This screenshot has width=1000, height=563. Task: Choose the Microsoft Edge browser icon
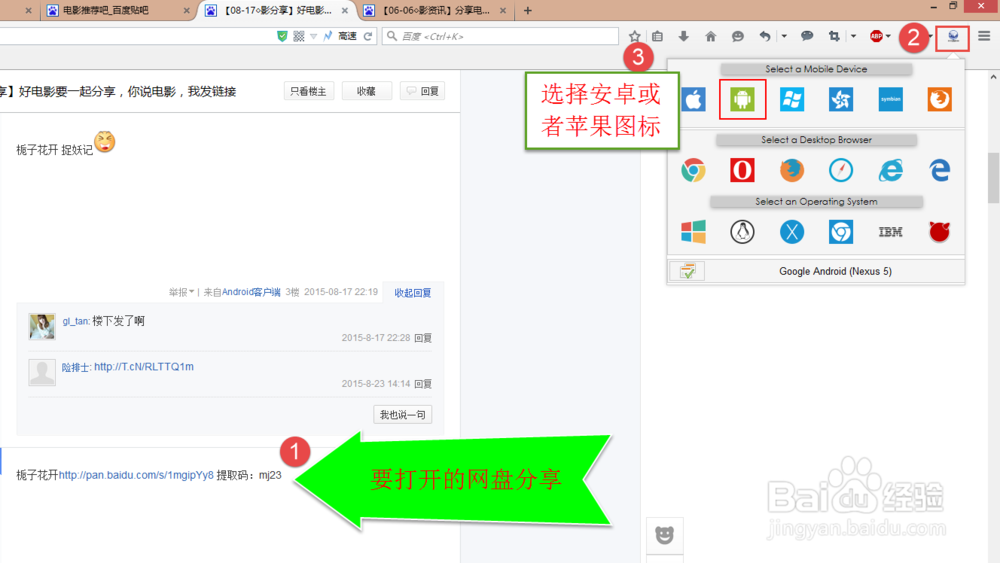[939, 170]
